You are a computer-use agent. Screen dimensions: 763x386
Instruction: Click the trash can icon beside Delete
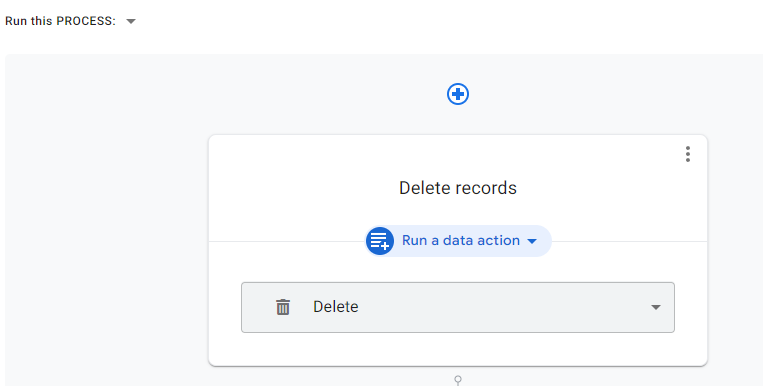click(x=283, y=307)
